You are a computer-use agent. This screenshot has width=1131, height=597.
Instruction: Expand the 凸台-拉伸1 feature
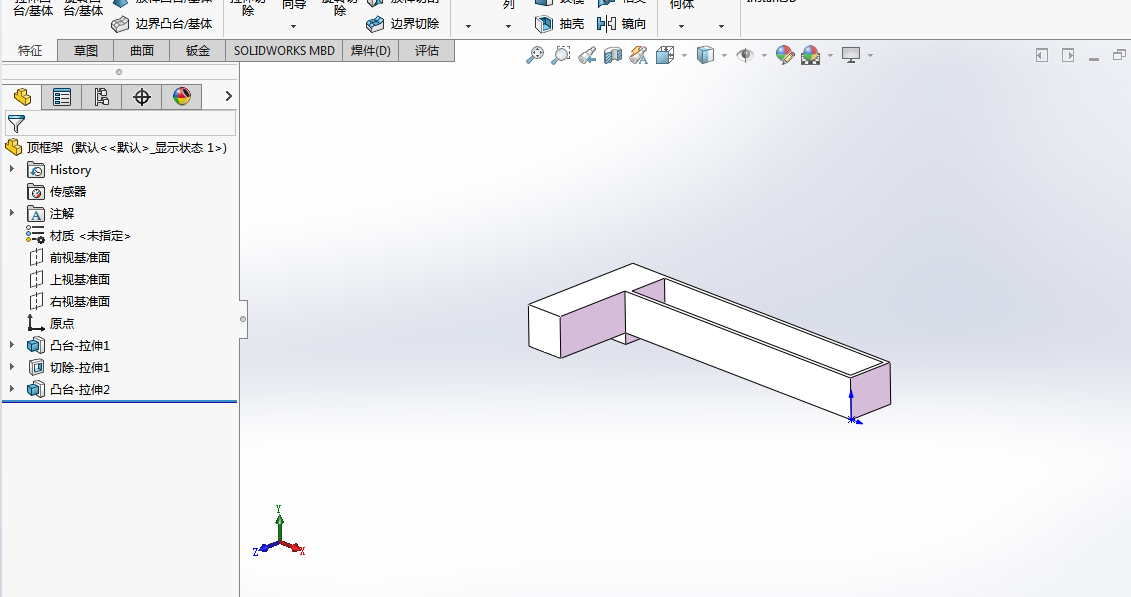point(12,345)
